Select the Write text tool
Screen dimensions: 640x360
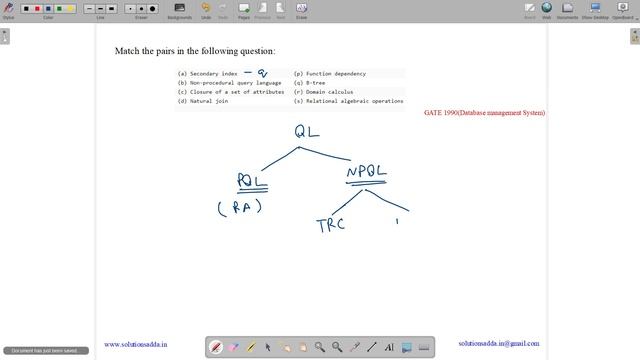pos(389,347)
